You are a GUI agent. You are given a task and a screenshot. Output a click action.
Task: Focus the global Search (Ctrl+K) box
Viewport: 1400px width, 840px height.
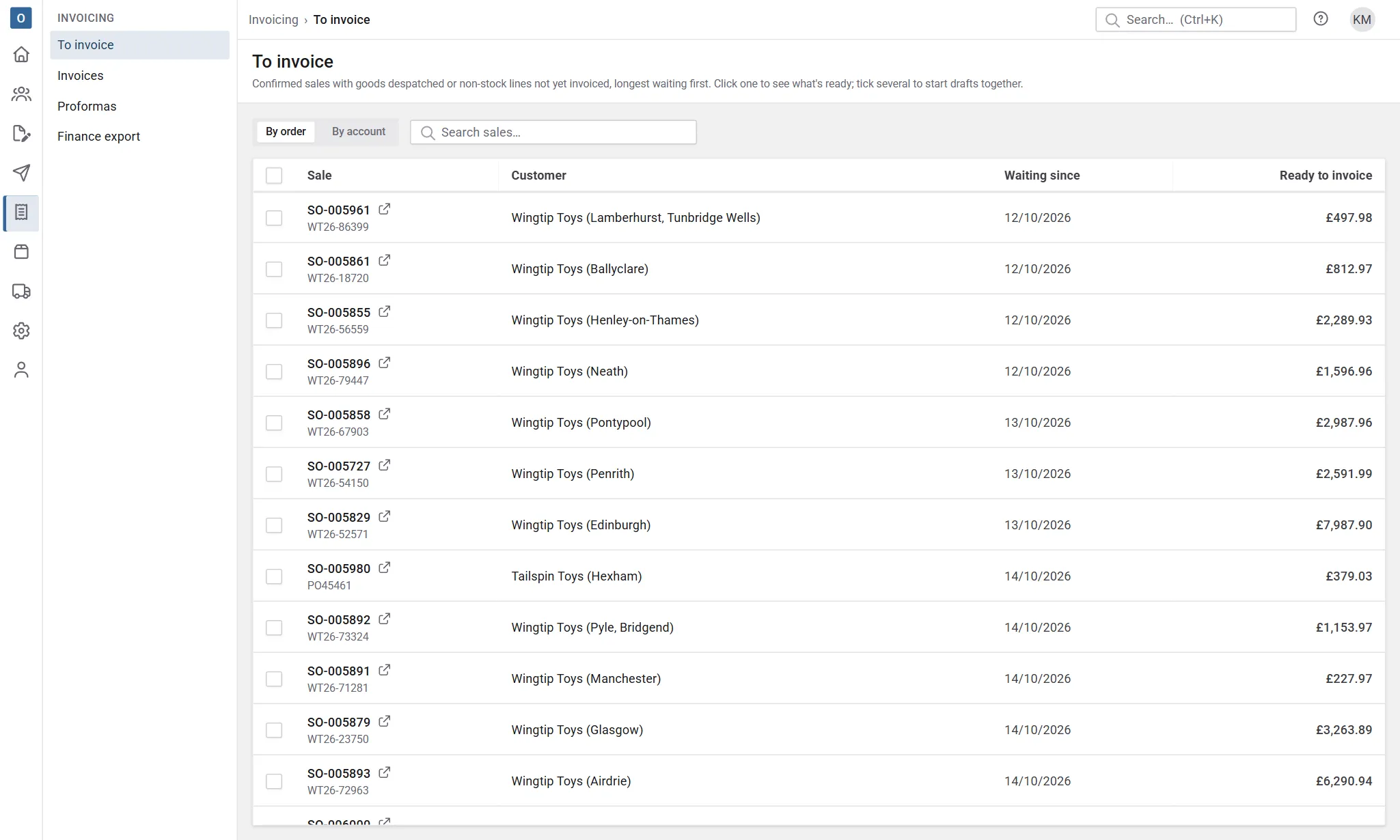click(x=1196, y=20)
